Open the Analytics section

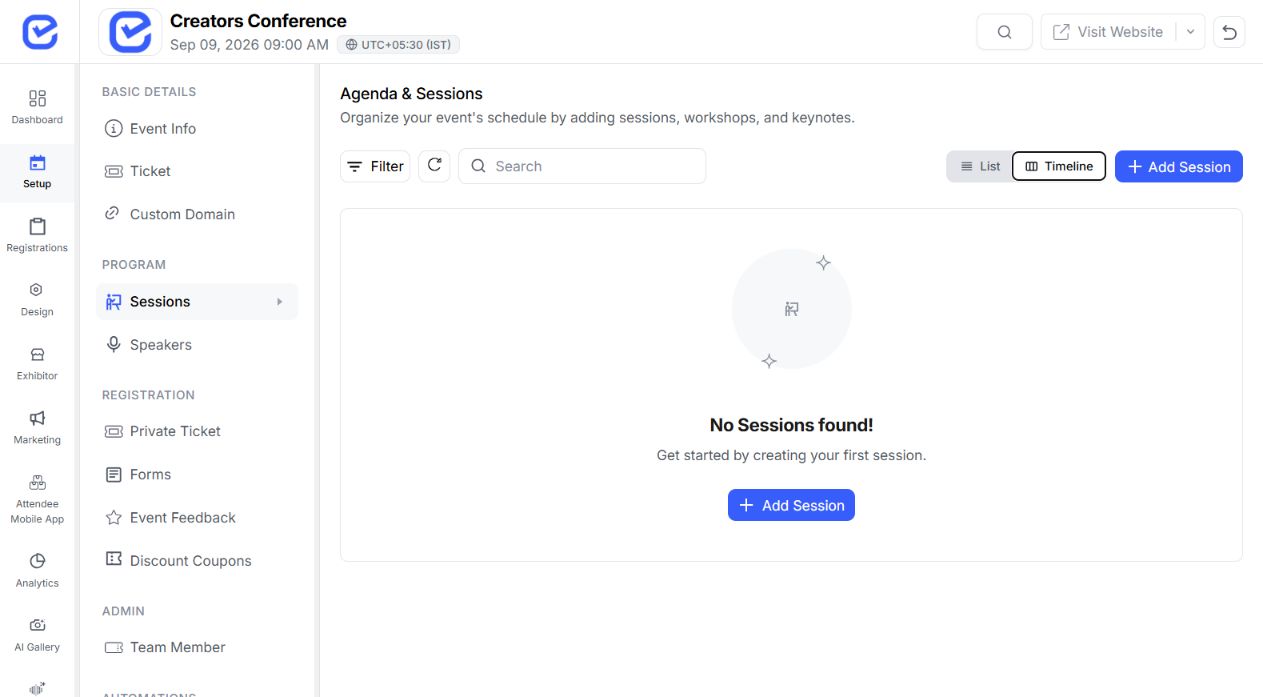[37, 570]
